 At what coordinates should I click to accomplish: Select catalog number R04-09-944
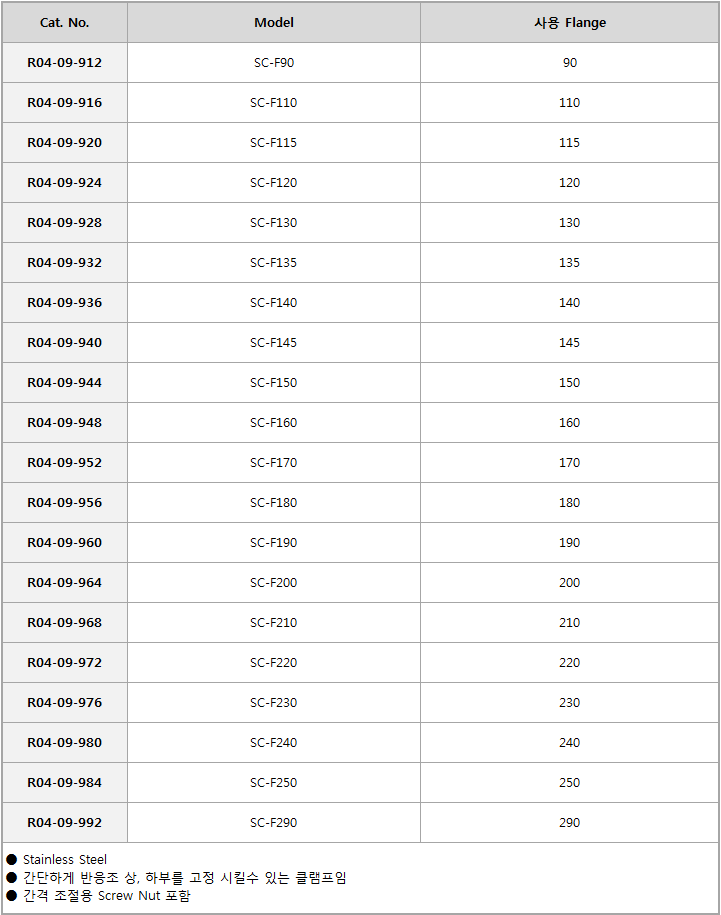[65, 383]
